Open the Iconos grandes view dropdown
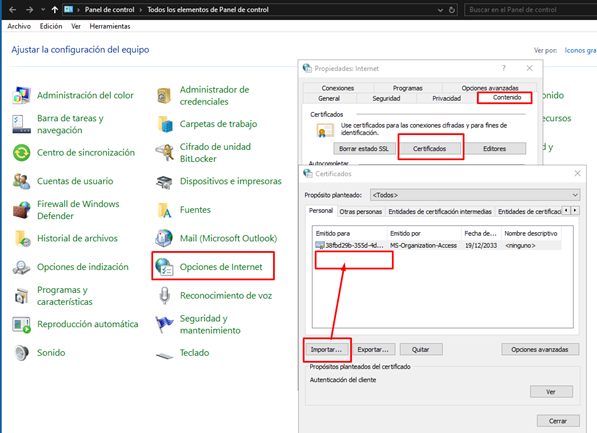Screen dimensions: 597x433 [x=581, y=50]
